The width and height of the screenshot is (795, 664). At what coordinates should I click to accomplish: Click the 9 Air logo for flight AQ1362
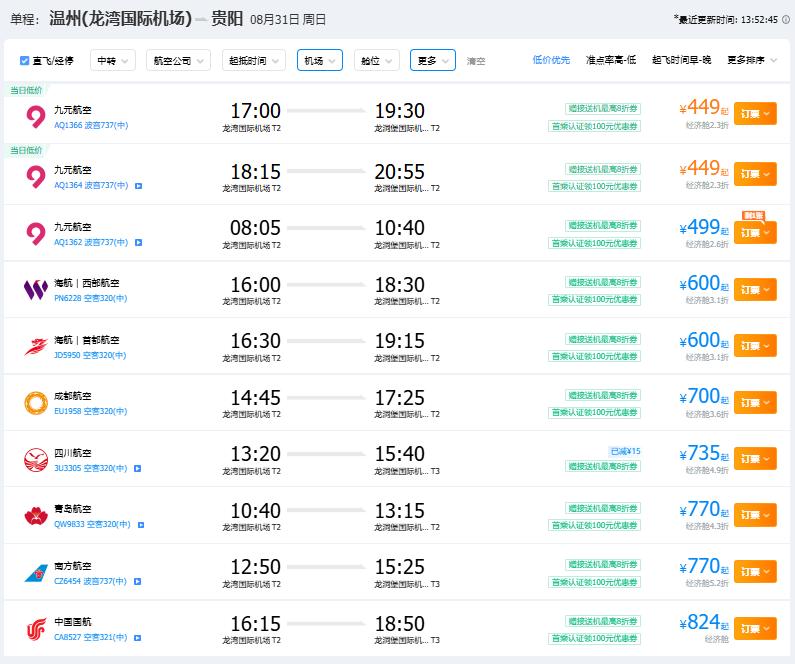pyautogui.click(x=35, y=234)
